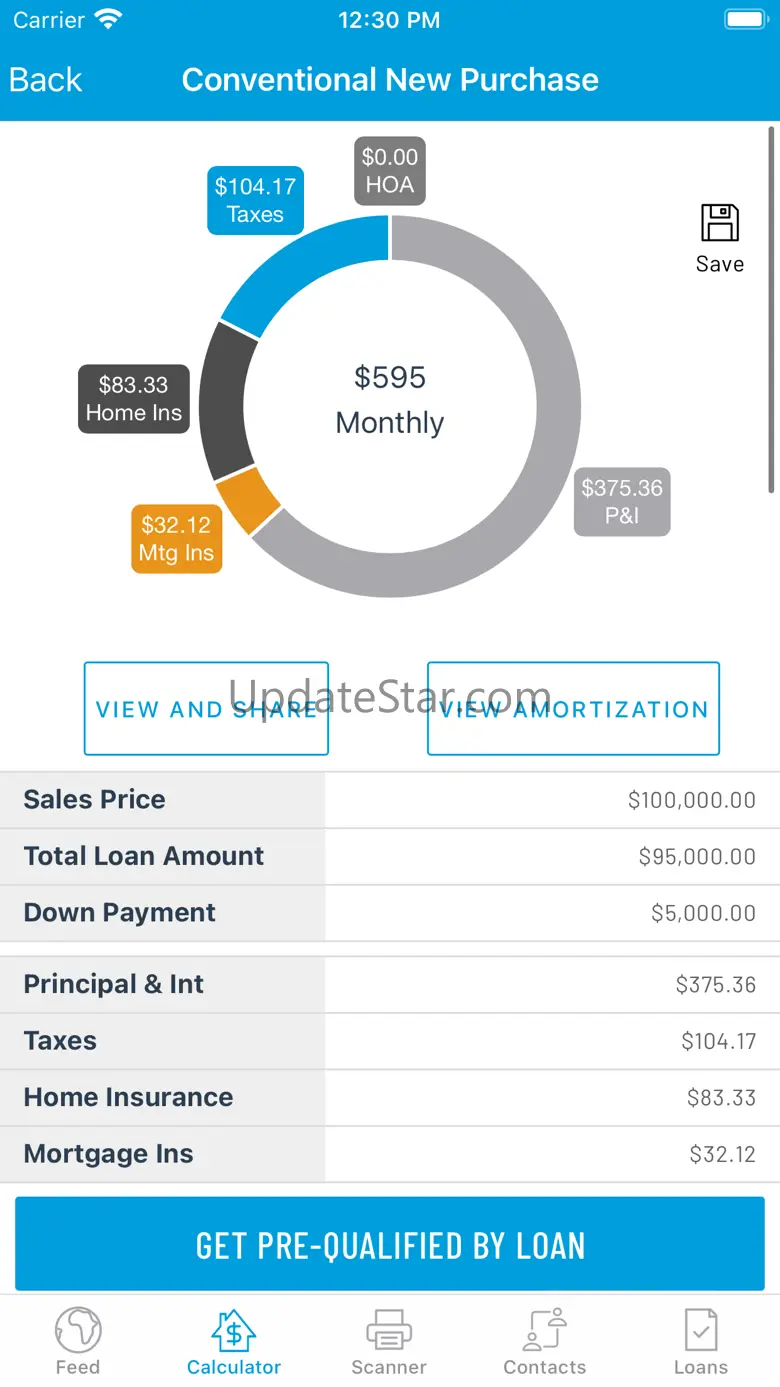The image size is (780, 1387).
Task: Edit the Down Payment amount field
Action: 552,913
